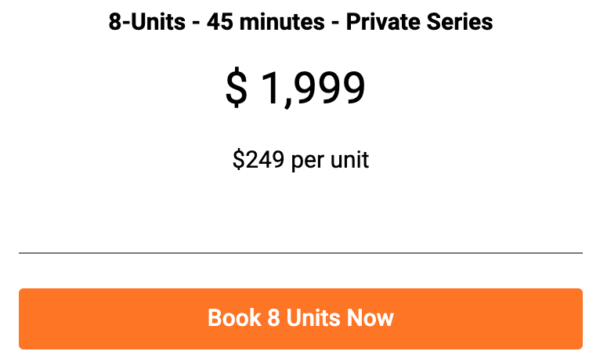Image resolution: width=600 pixels, height=362 pixels.
Task: Click '8-Units' at the heading start
Action: [x=147, y=22]
